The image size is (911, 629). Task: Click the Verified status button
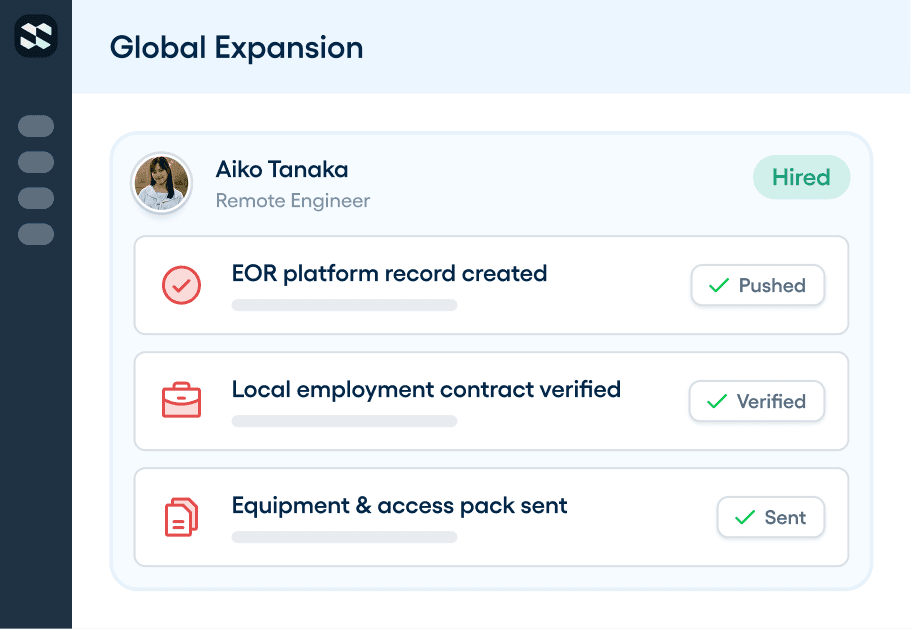pos(756,401)
